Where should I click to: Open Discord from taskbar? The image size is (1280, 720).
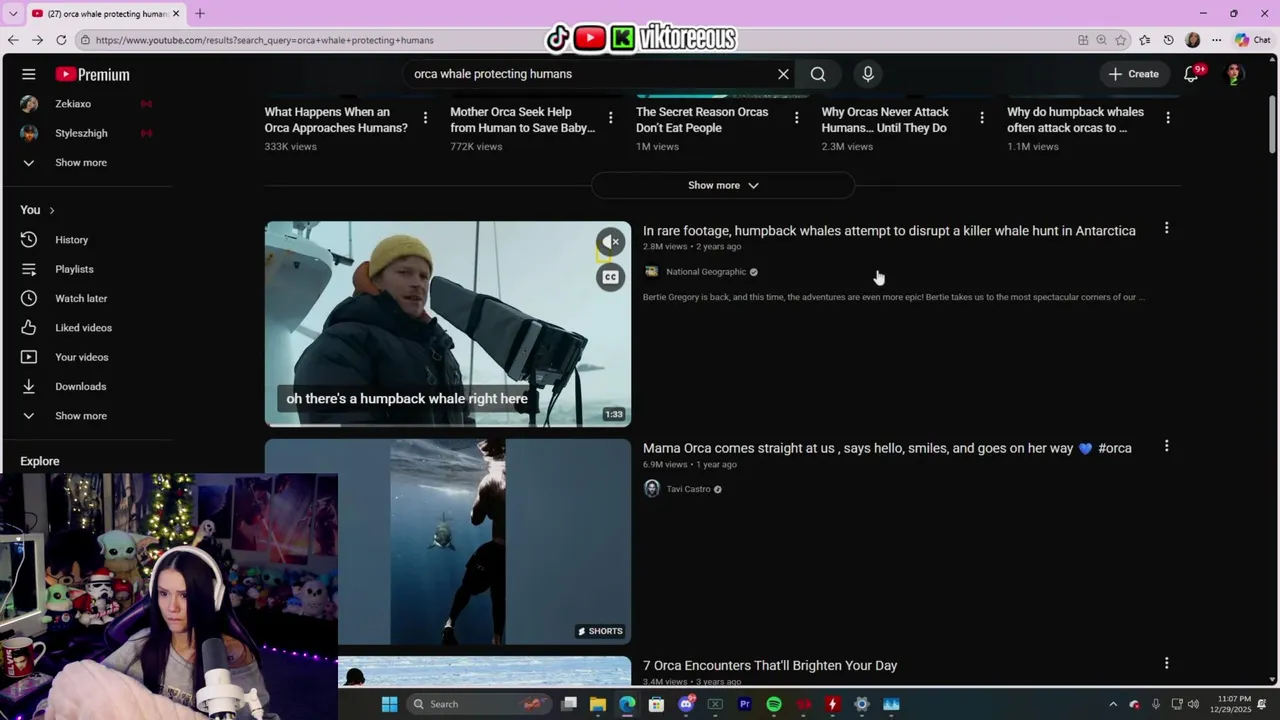tap(686, 704)
